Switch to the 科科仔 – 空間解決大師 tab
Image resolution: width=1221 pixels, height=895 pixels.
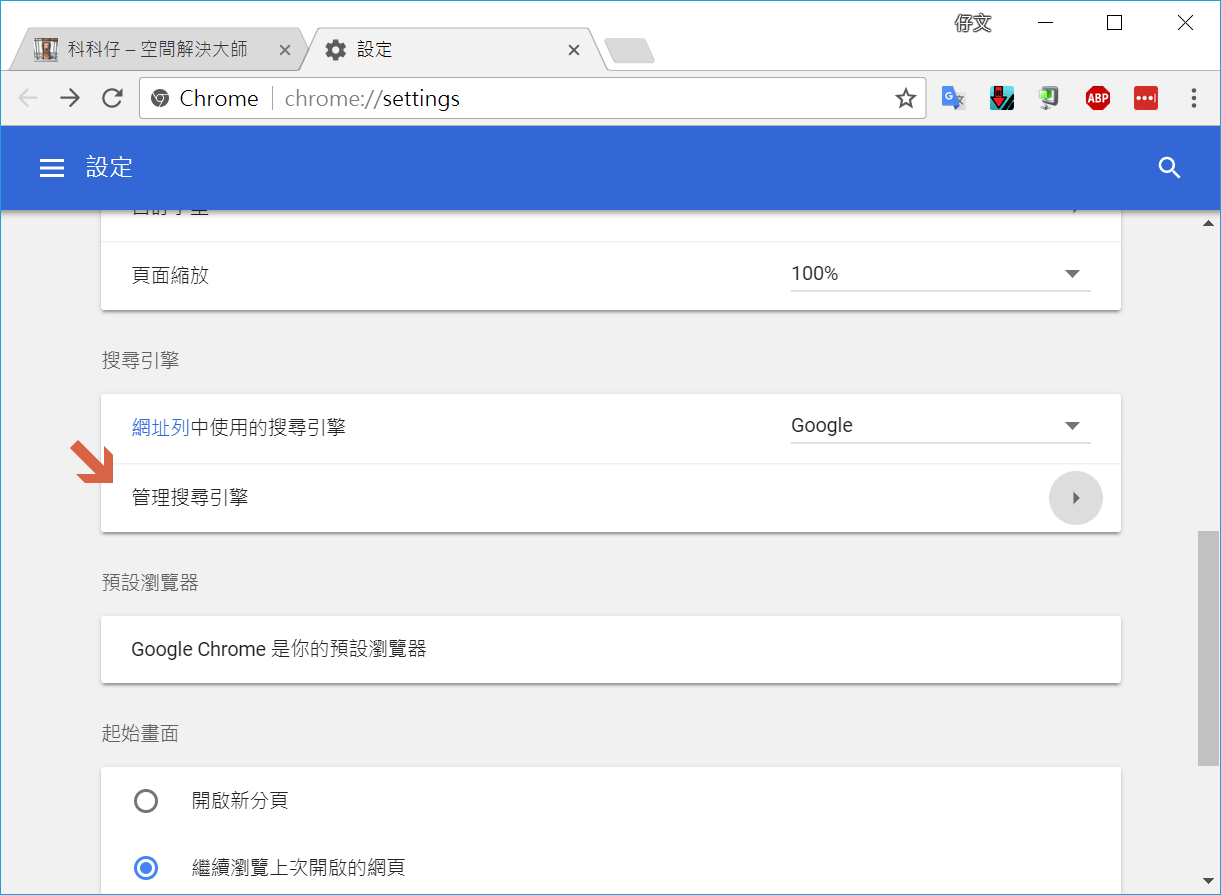pyautogui.click(x=157, y=49)
